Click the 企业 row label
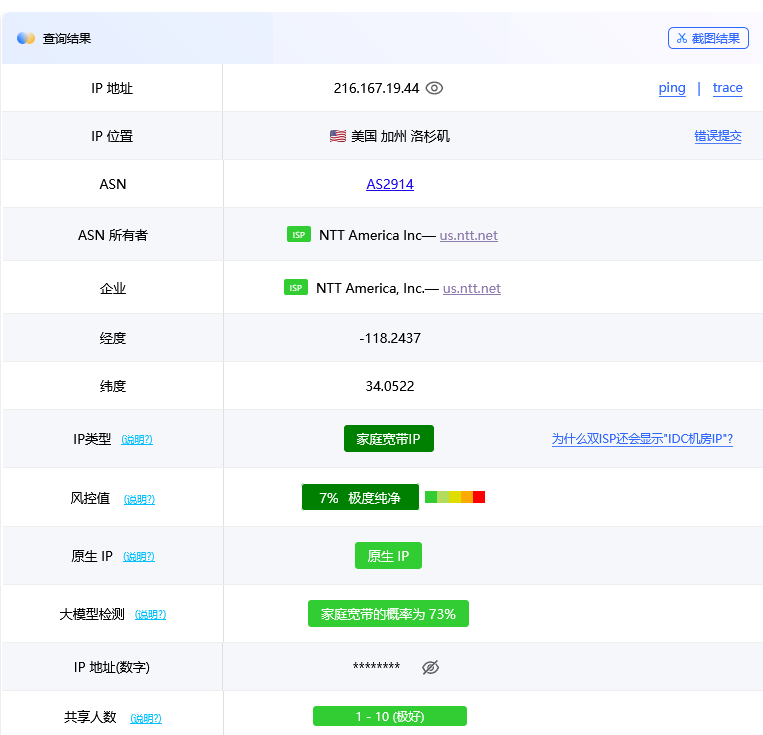This screenshot has height=735, width=763. [x=113, y=288]
